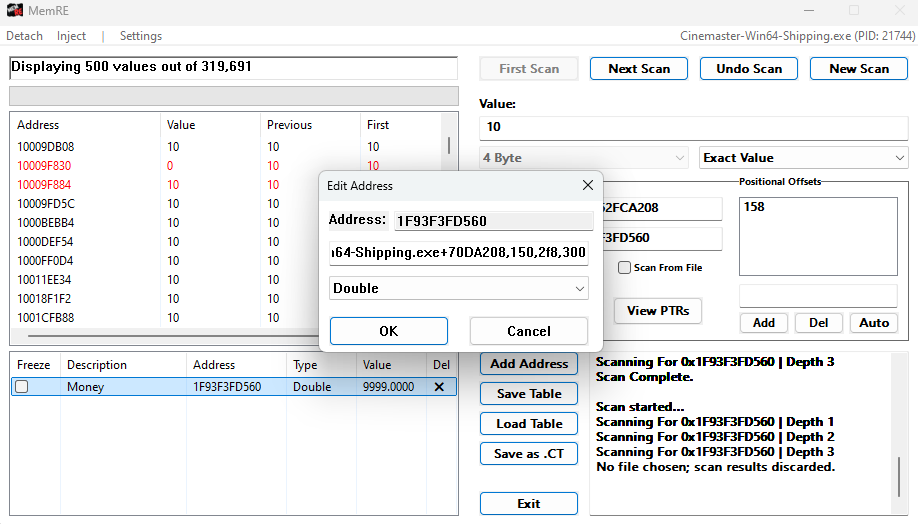Screen dimensions: 918x524
Task: Close the Edit Address dialog
Action: click(588, 186)
